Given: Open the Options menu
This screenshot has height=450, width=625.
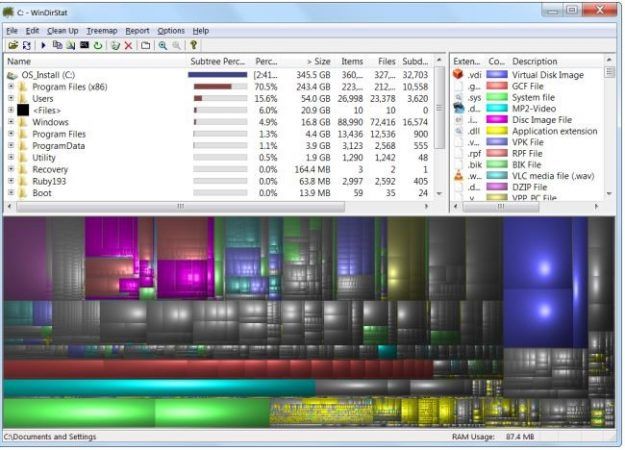Looking at the screenshot, I should (171, 31).
